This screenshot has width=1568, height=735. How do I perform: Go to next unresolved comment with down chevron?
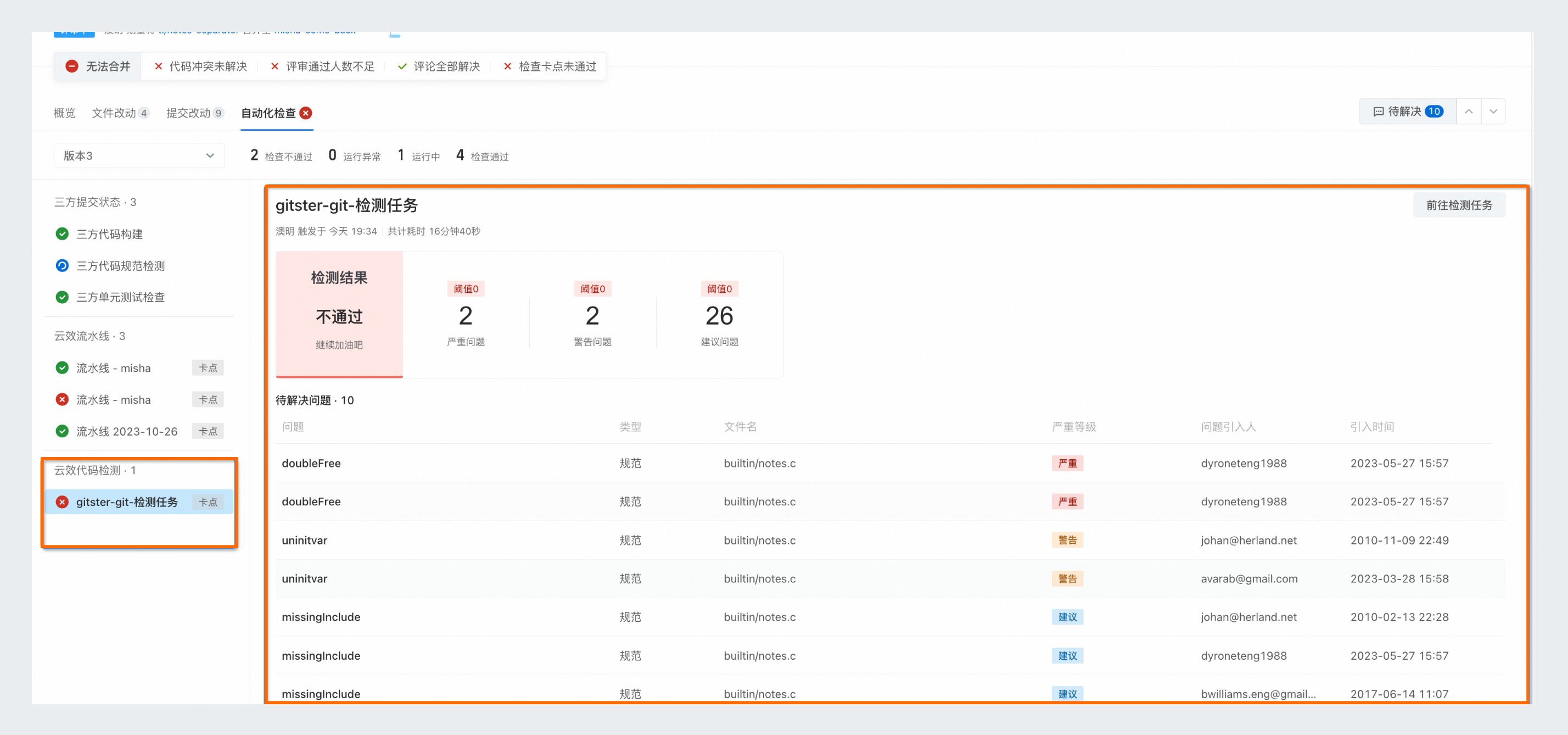pos(1493,112)
